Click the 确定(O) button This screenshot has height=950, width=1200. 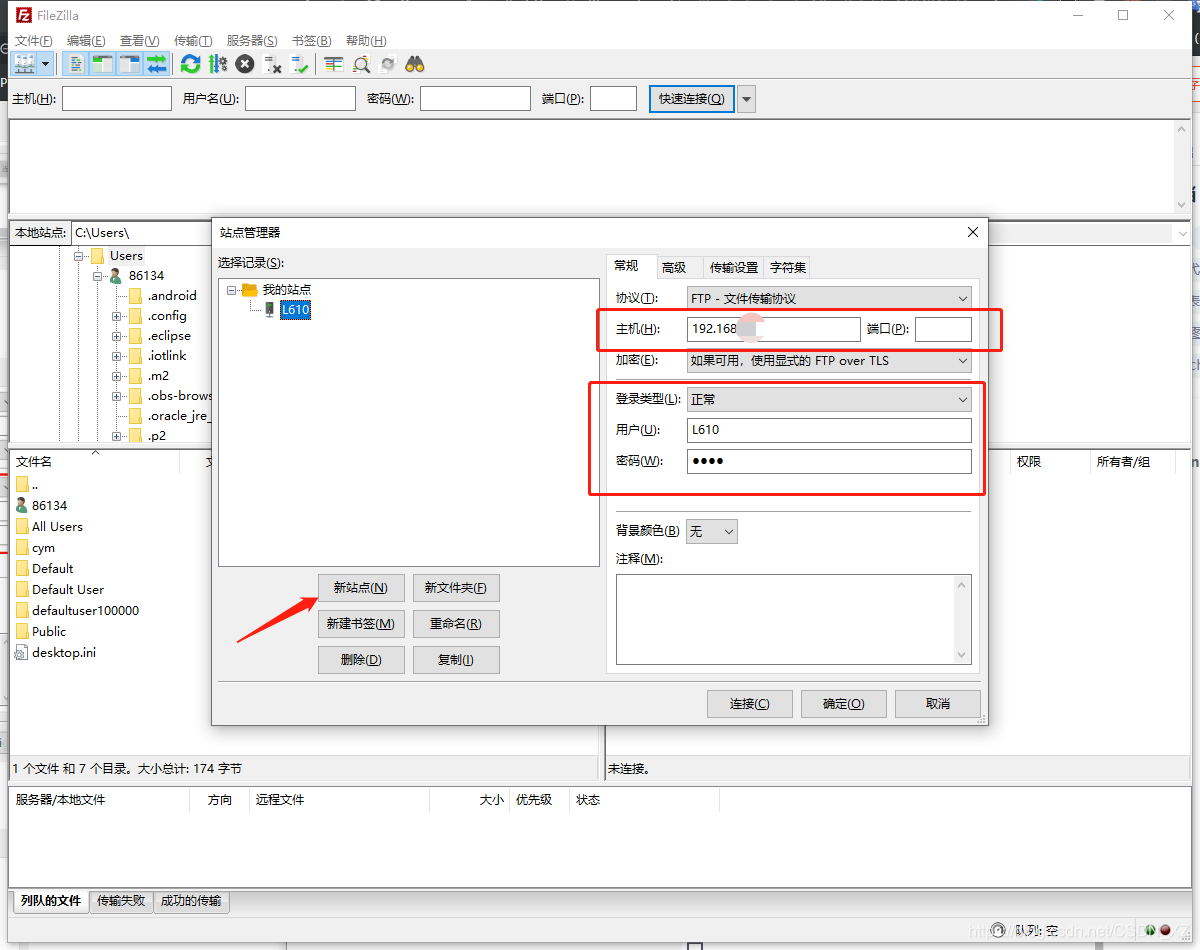coord(844,704)
